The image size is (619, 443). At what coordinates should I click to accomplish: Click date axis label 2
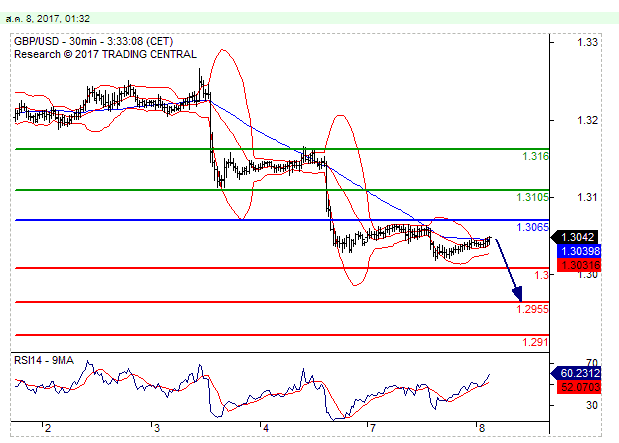tap(48, 428)
